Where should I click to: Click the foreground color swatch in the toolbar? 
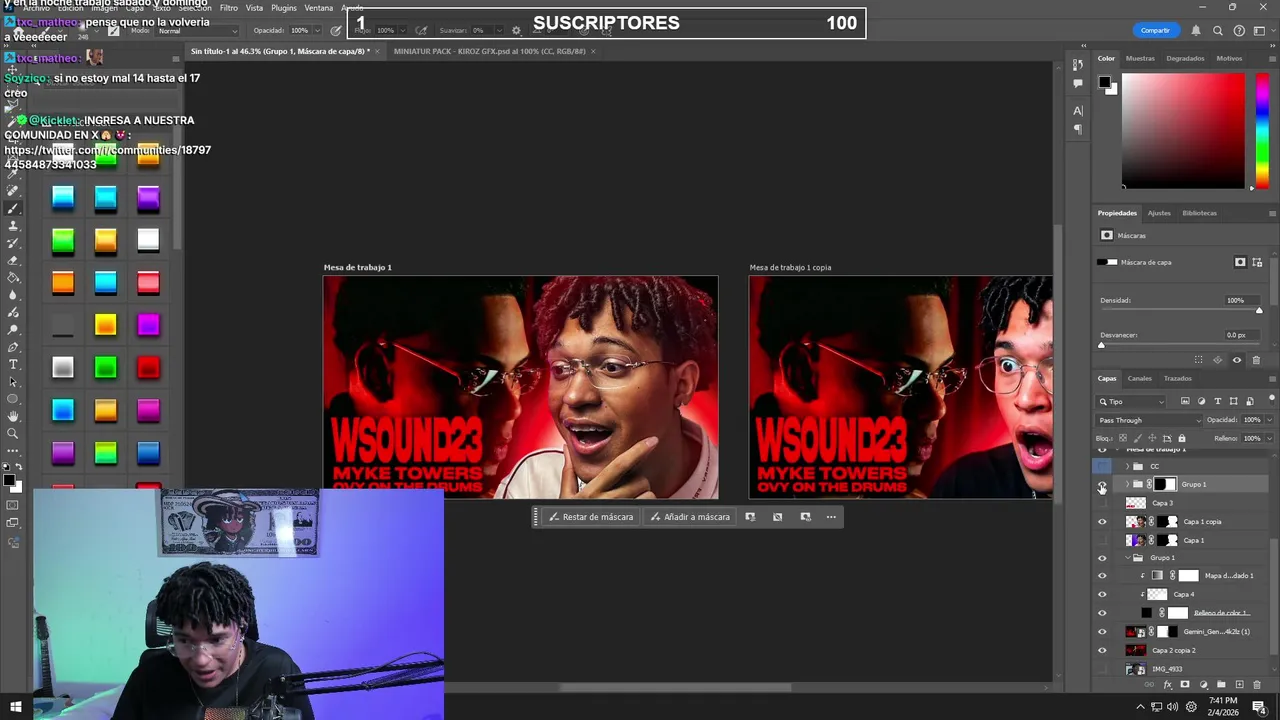[10, 482]
